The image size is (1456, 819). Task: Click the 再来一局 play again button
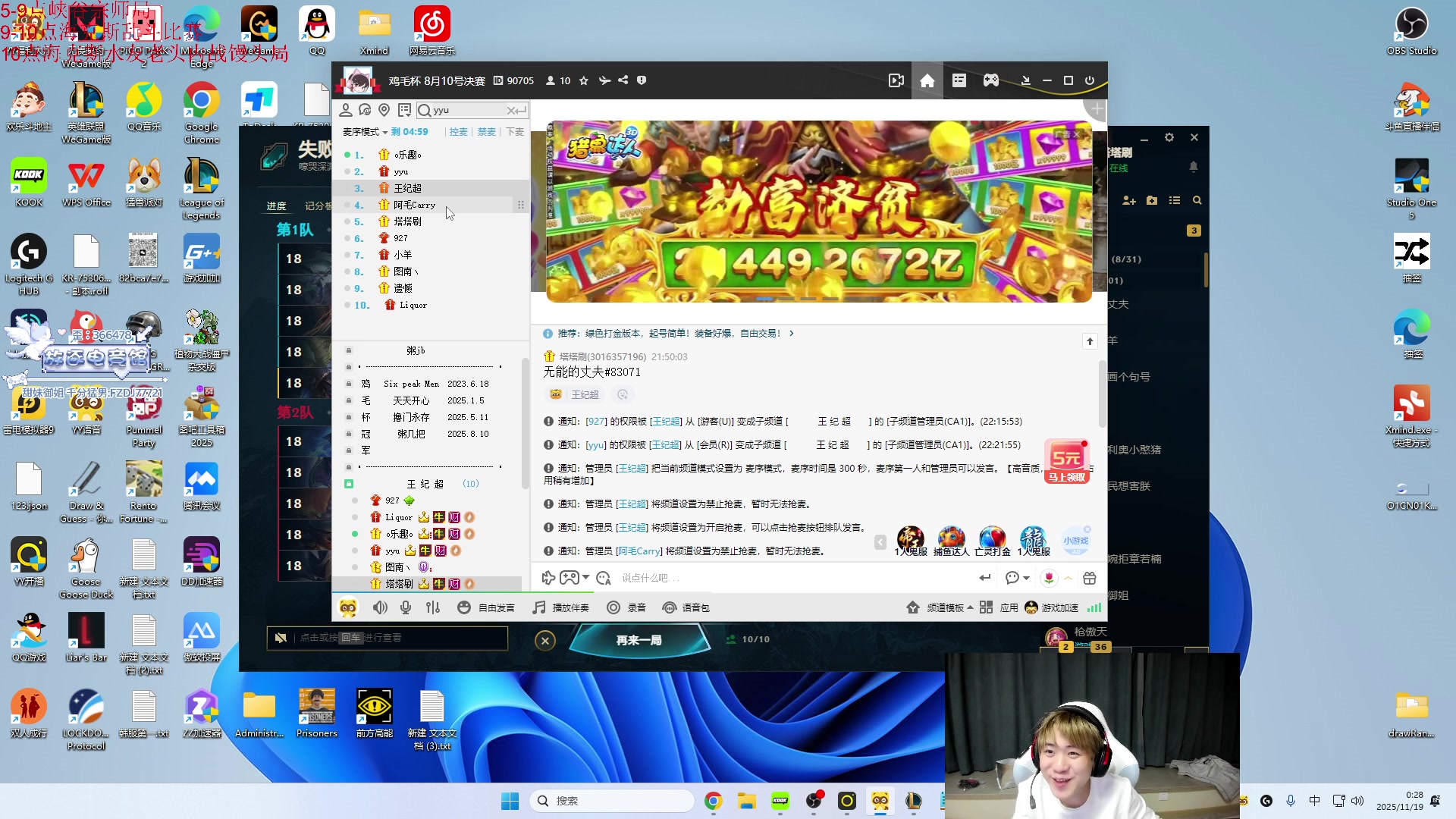(641, 639)
